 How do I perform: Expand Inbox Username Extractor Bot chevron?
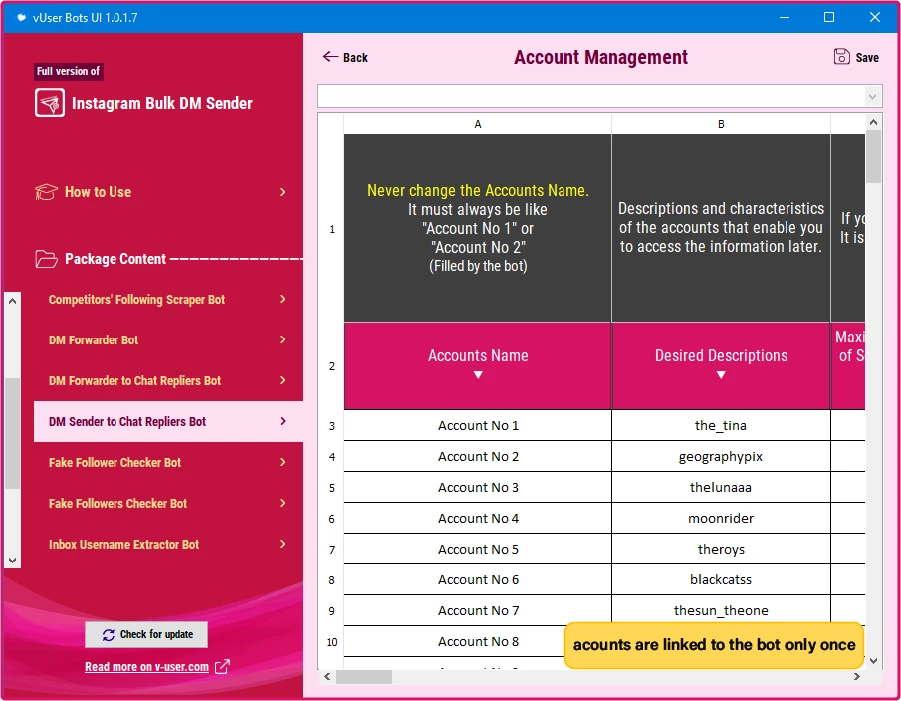point(282,544)
